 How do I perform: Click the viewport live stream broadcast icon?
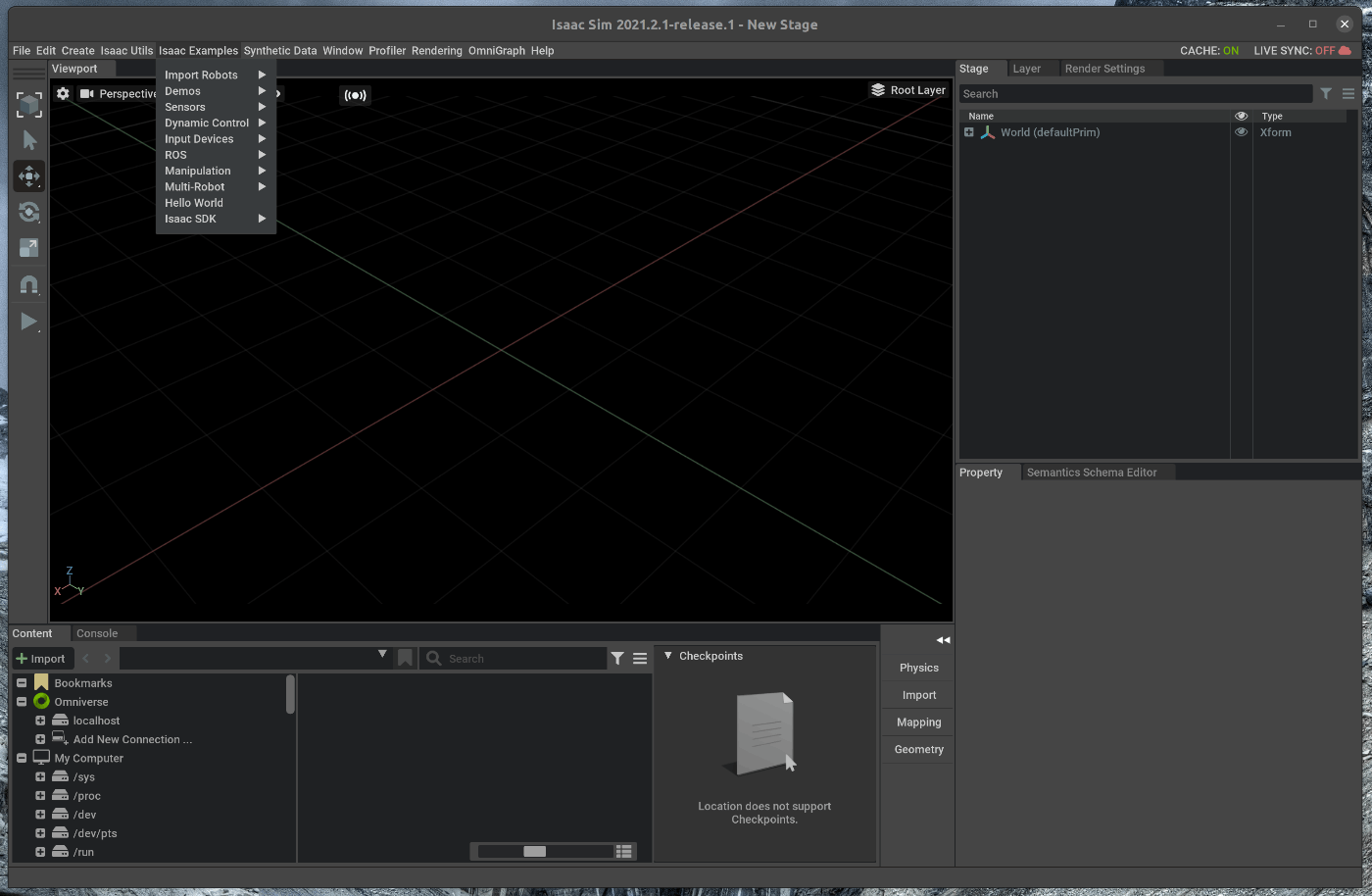click(355, 95)
